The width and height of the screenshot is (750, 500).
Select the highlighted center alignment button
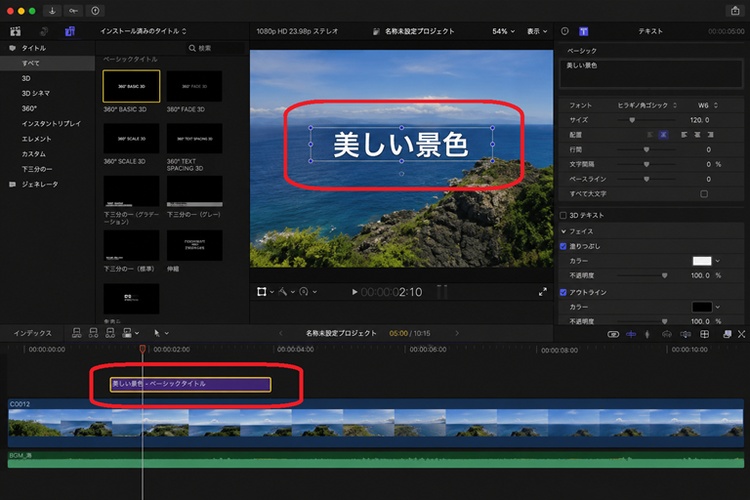(663, 135)
